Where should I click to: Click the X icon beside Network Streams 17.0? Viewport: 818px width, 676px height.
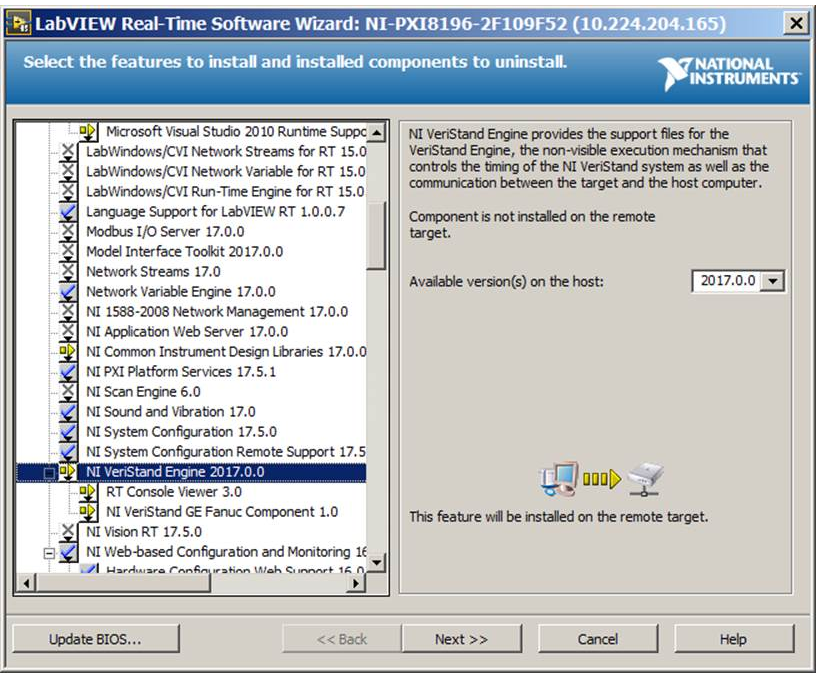pos(68,271)
